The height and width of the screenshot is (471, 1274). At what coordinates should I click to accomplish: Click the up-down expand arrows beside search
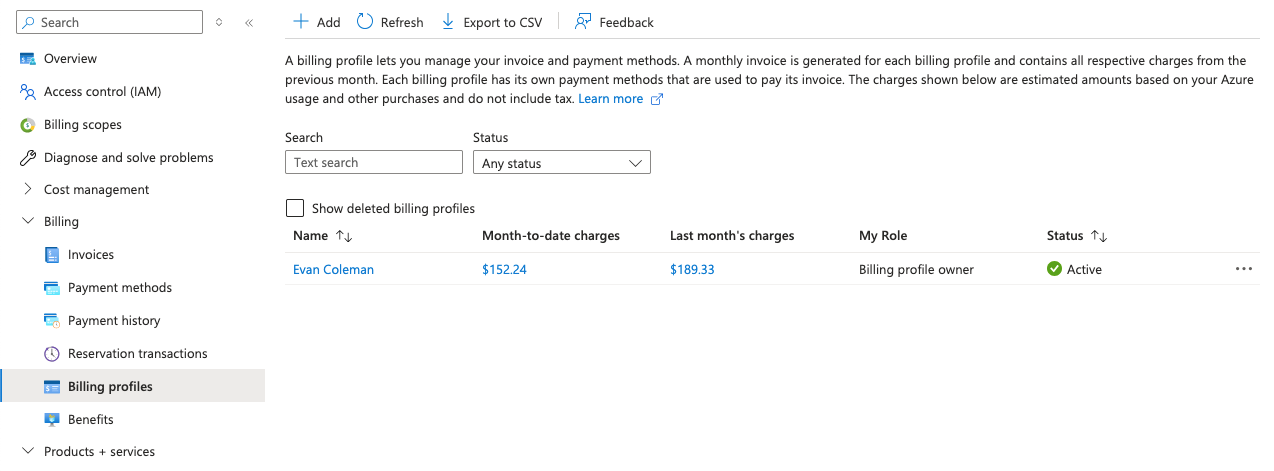(219, 22)
